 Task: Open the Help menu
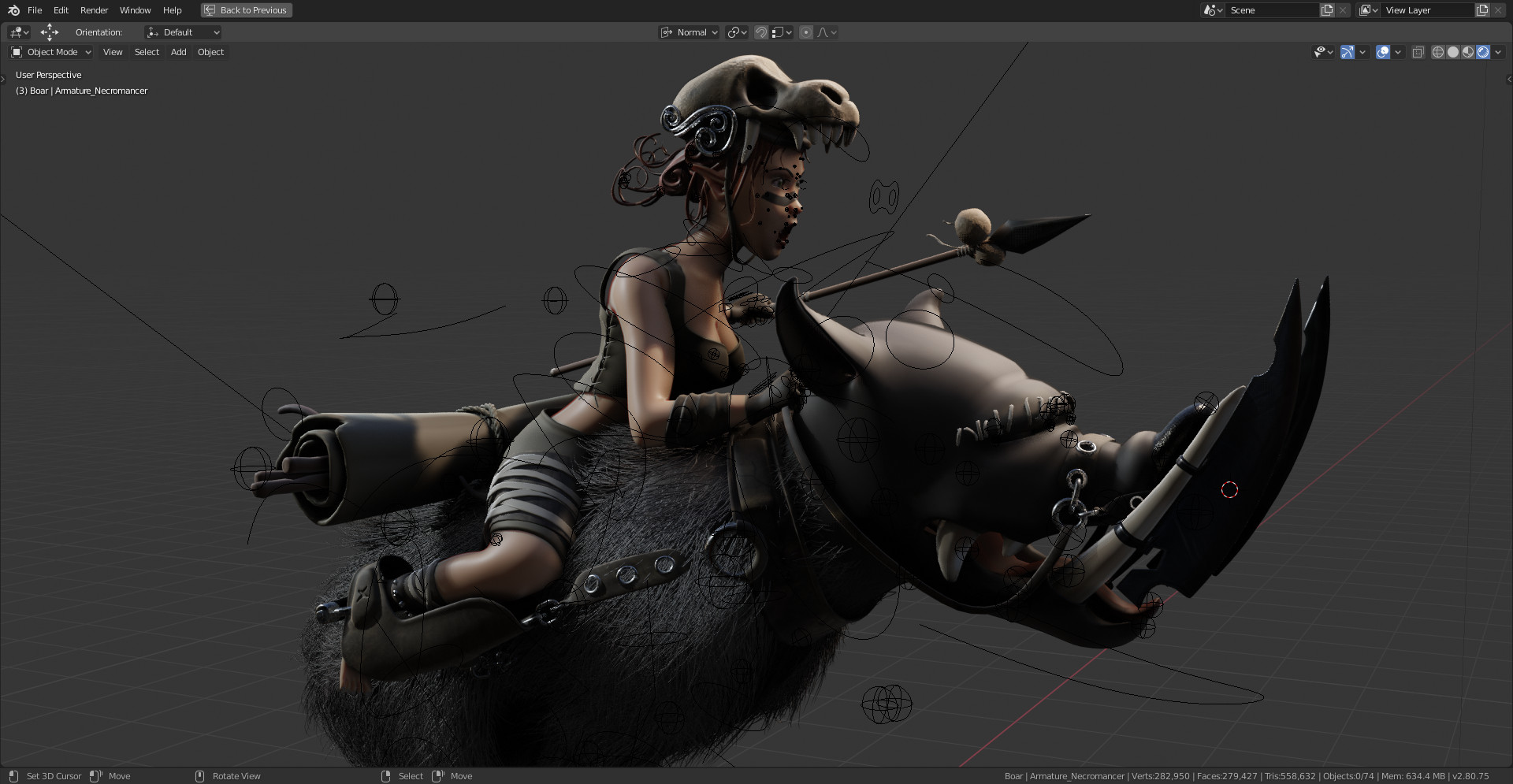[x=172, y=10]
